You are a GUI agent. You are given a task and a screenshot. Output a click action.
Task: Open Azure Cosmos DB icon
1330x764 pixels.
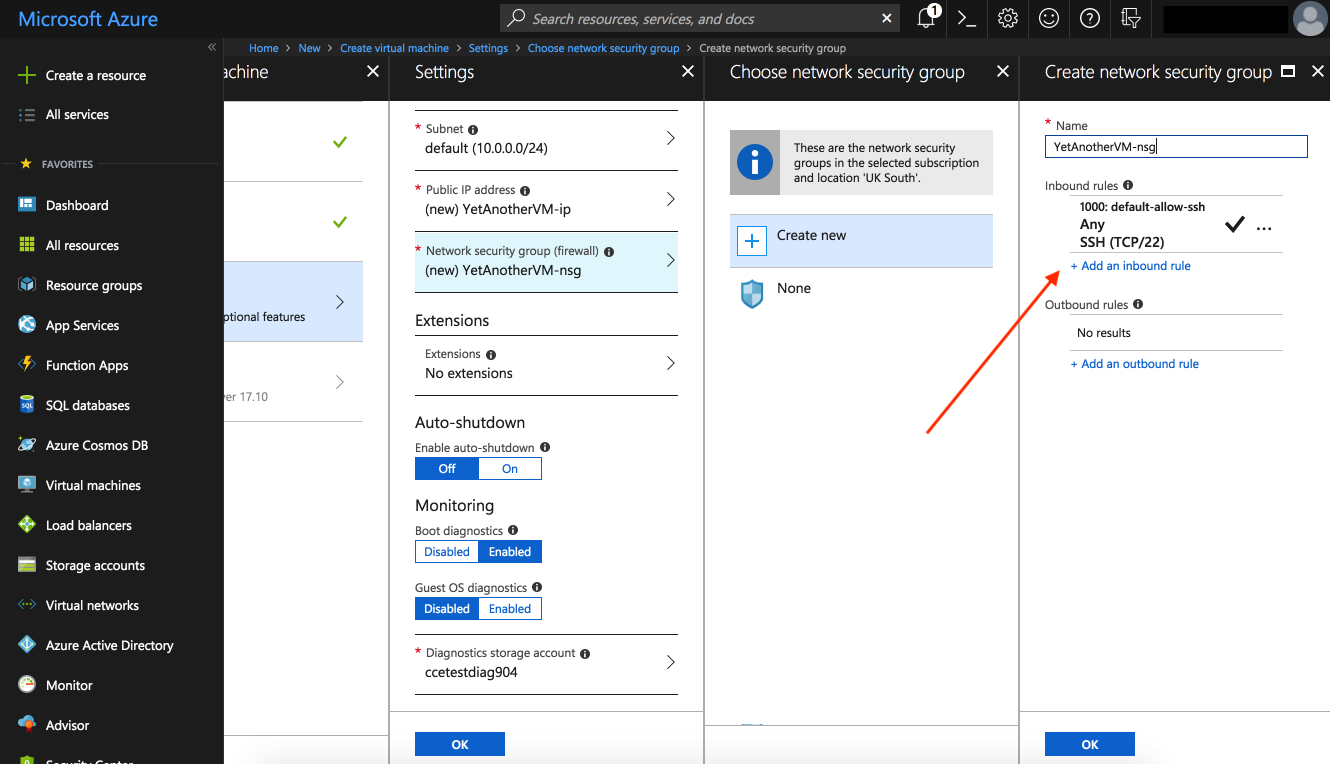(x=27, y=445)
